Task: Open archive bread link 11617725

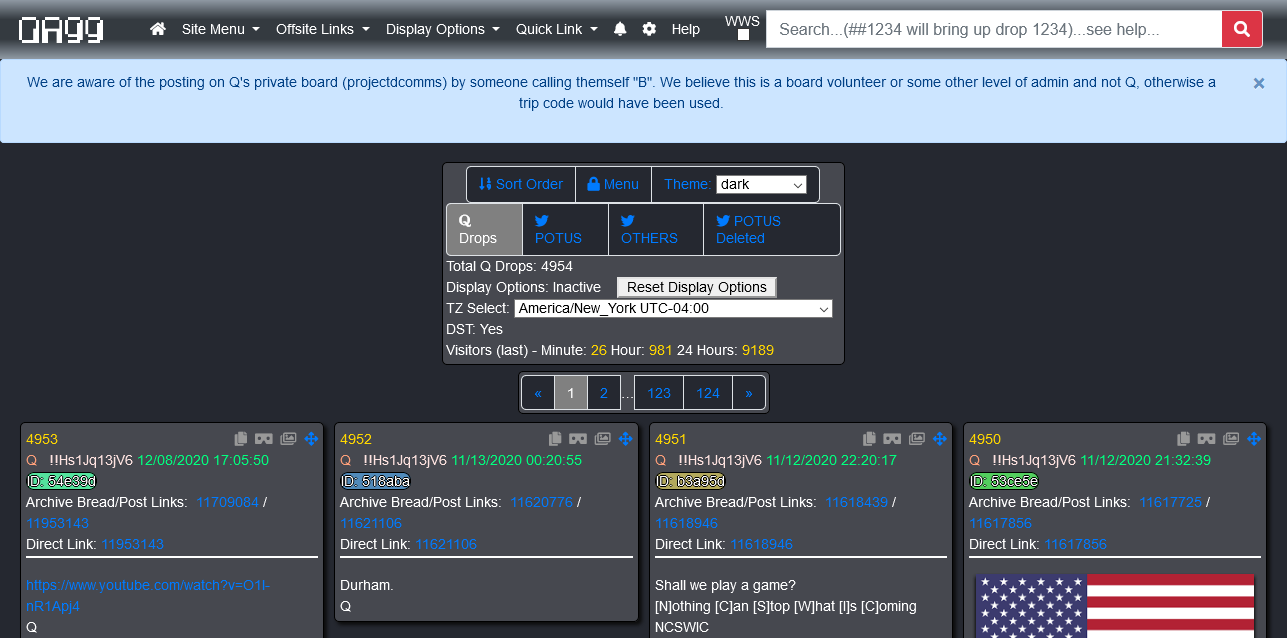Action: [1171, 502]
